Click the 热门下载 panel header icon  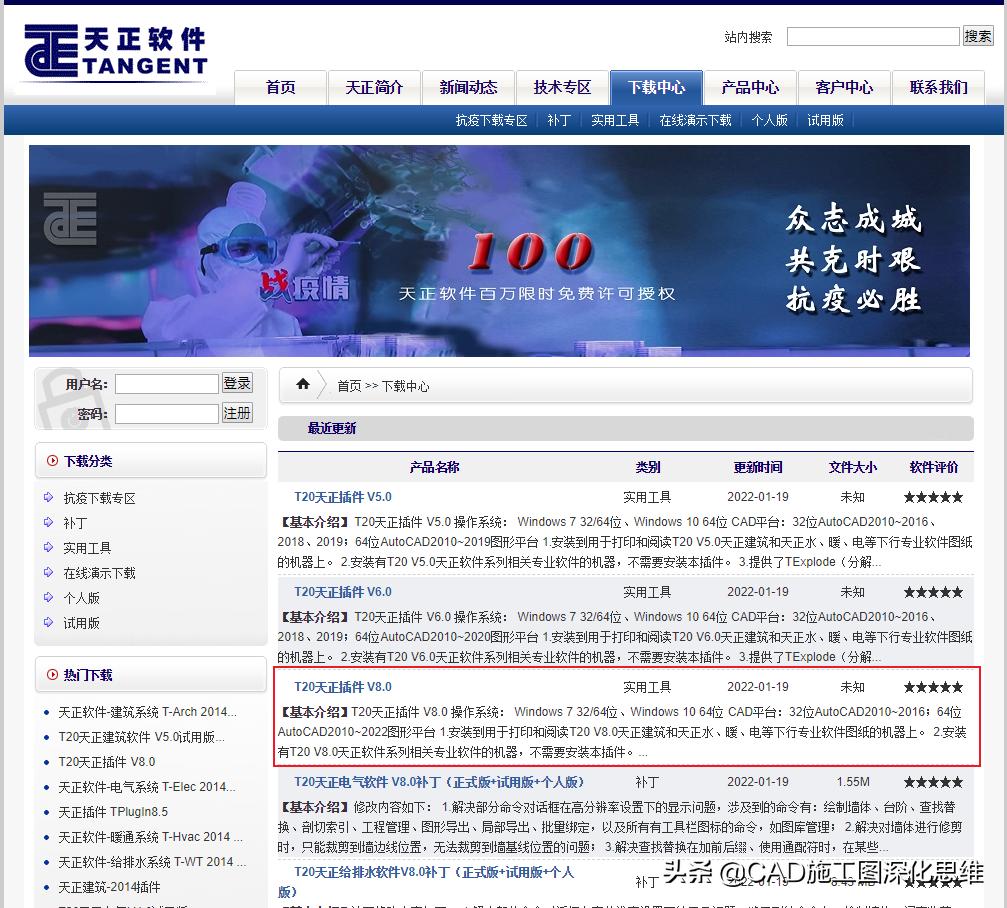pyautogui.click(x=53, y=674)
